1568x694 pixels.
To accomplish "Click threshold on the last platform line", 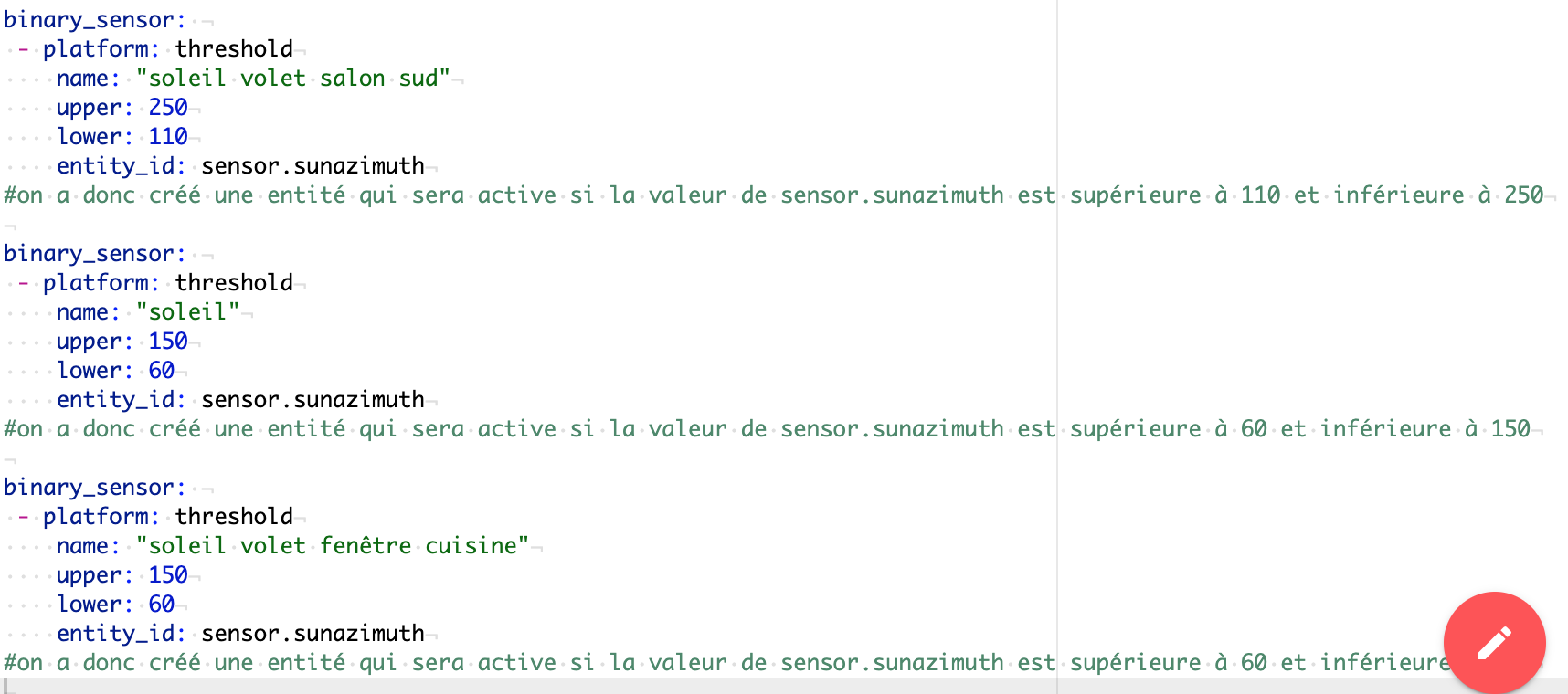I will pyautogui.click(x=234, y=517).
